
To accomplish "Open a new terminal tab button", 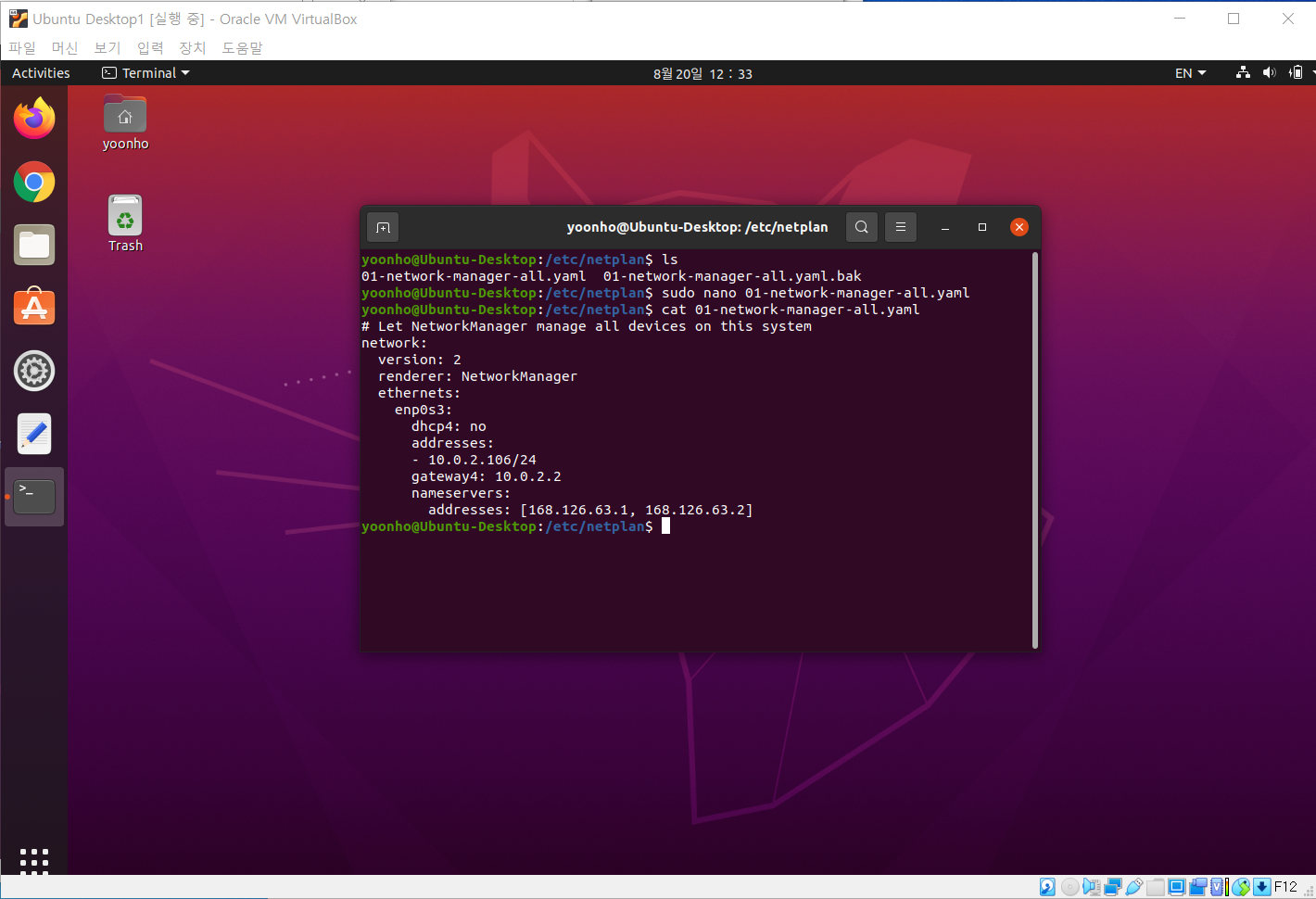I will (x=384, y=227).
